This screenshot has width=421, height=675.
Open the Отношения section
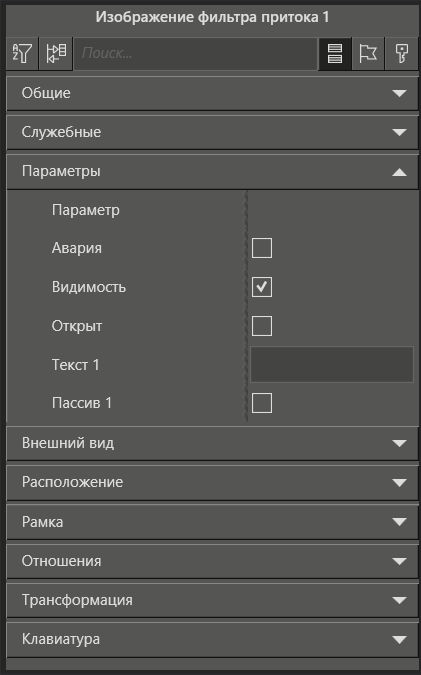pos(212,561)
